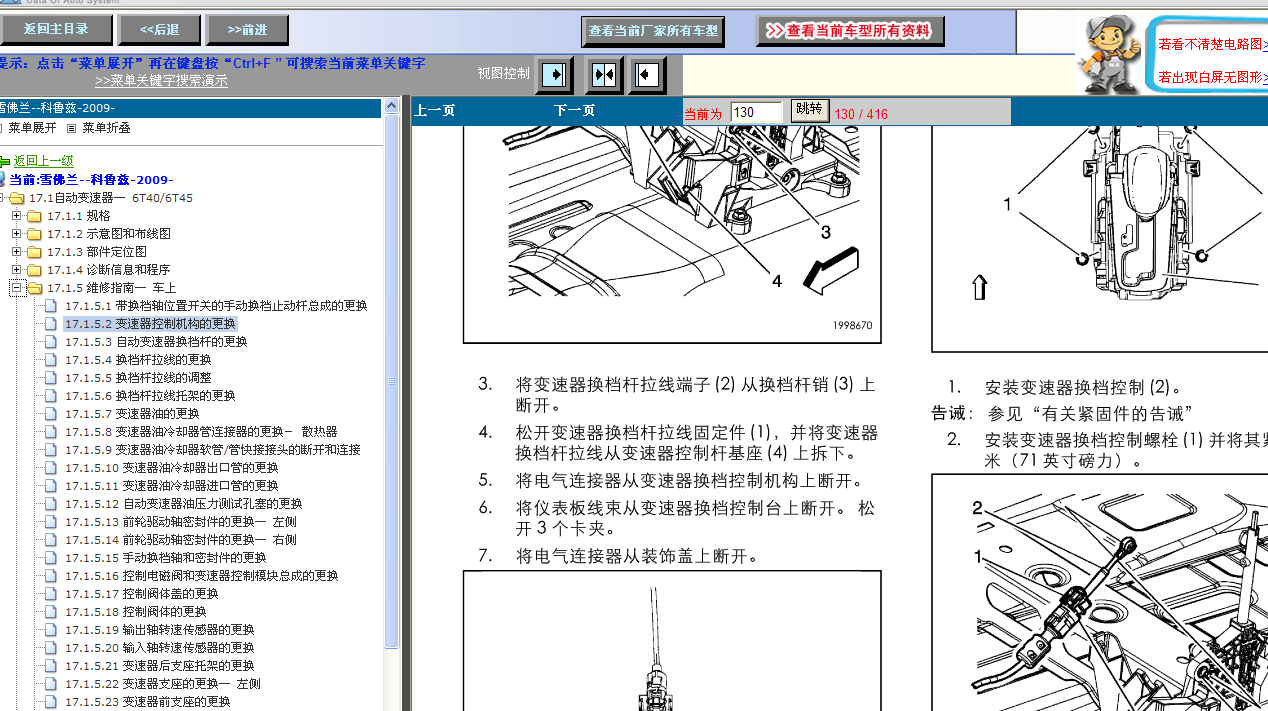This screenshot has width=1268, height=711.
Task: Click the document icon of 17.1.5.17 控制阀体盖
Action: point(50,594)
